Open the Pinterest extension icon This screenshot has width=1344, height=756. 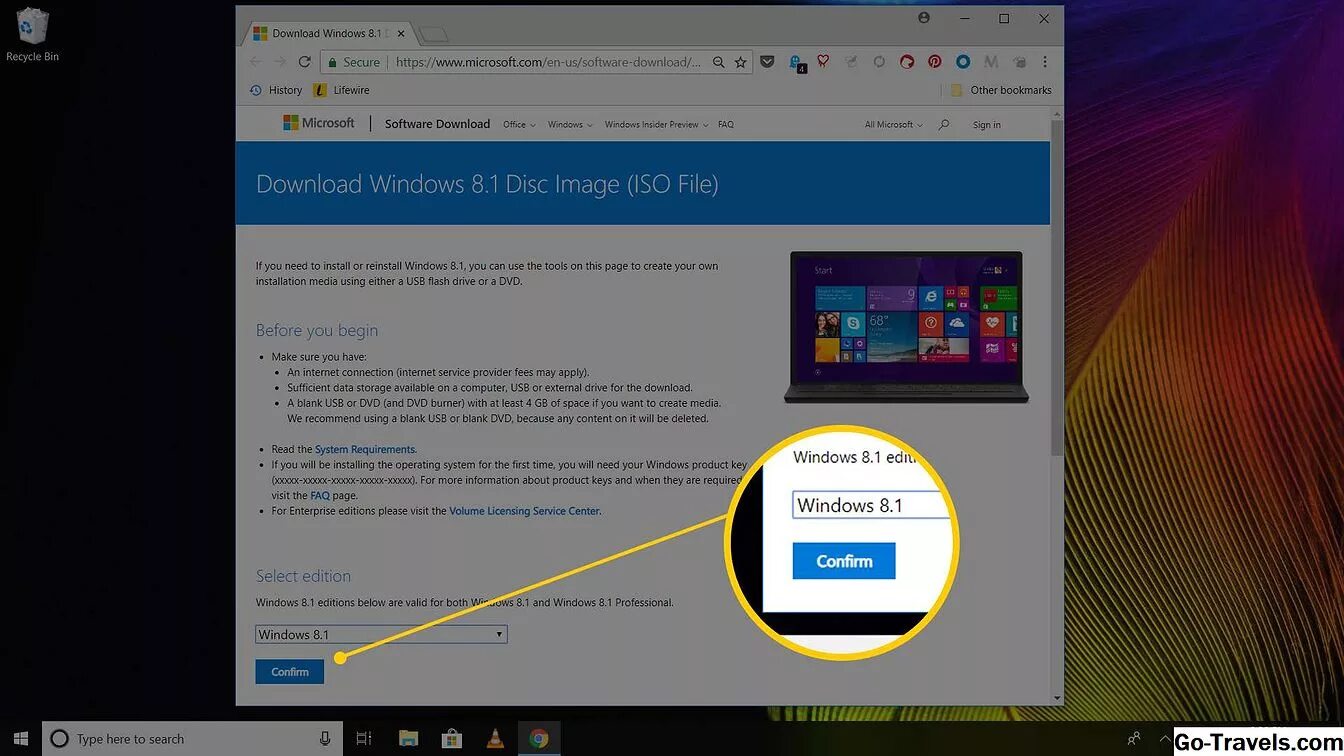934,62
